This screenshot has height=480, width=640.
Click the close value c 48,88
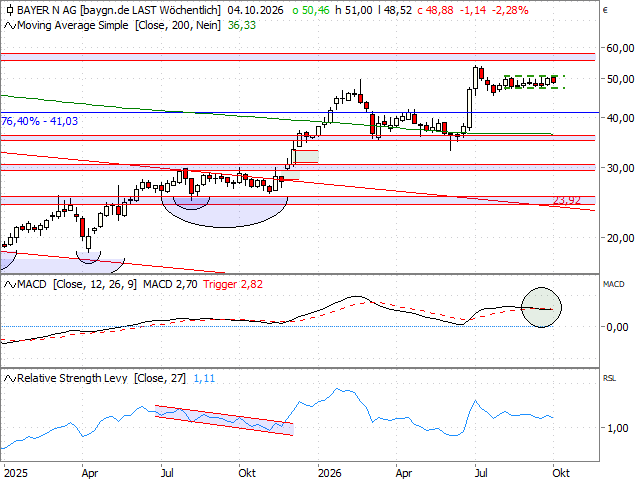435,10
